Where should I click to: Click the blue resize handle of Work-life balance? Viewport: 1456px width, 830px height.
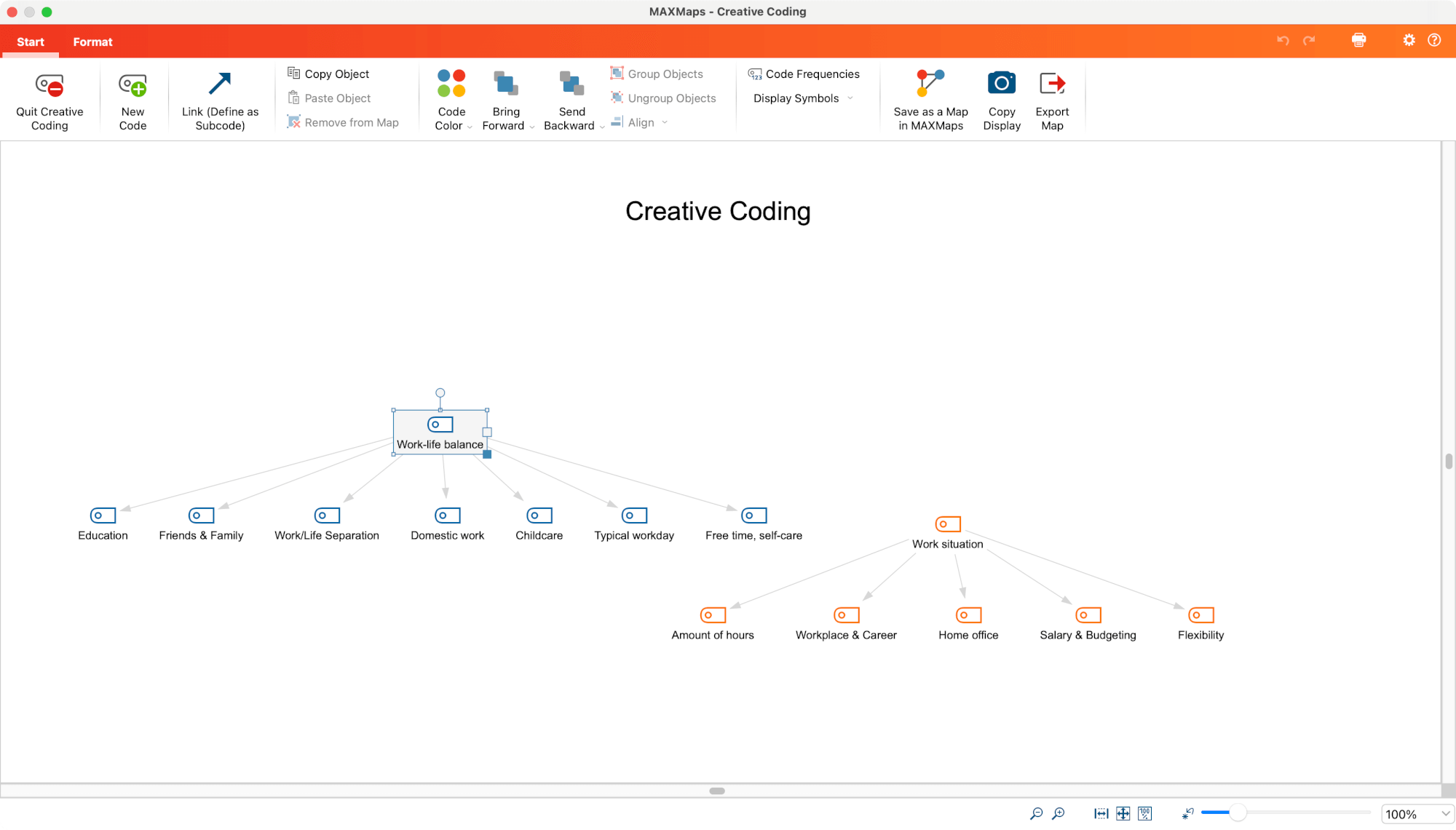click(x=487, y=454)
